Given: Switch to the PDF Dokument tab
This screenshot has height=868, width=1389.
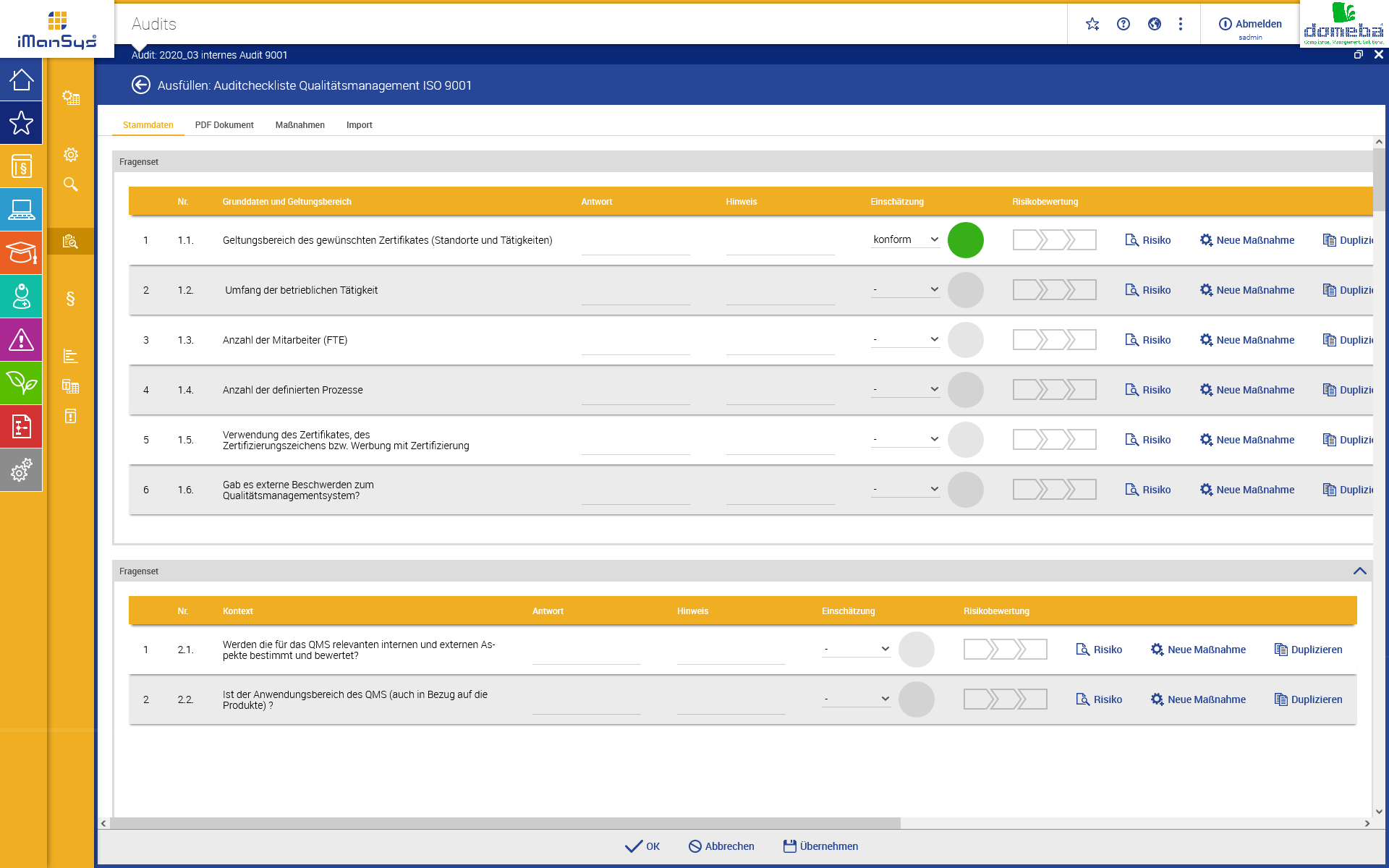Looking at the screenshot, I should pyautogui.click(x=224, y=124).
